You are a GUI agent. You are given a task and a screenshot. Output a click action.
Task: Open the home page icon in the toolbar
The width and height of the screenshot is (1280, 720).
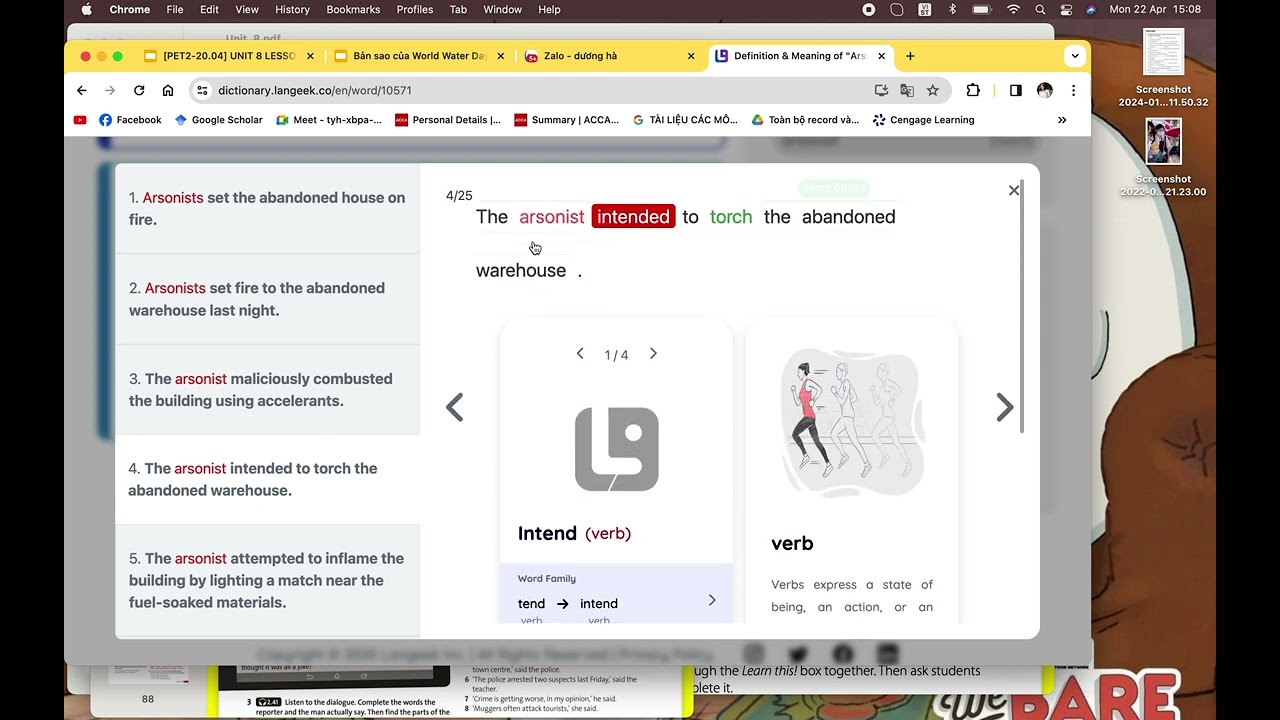tap(168, 90)
